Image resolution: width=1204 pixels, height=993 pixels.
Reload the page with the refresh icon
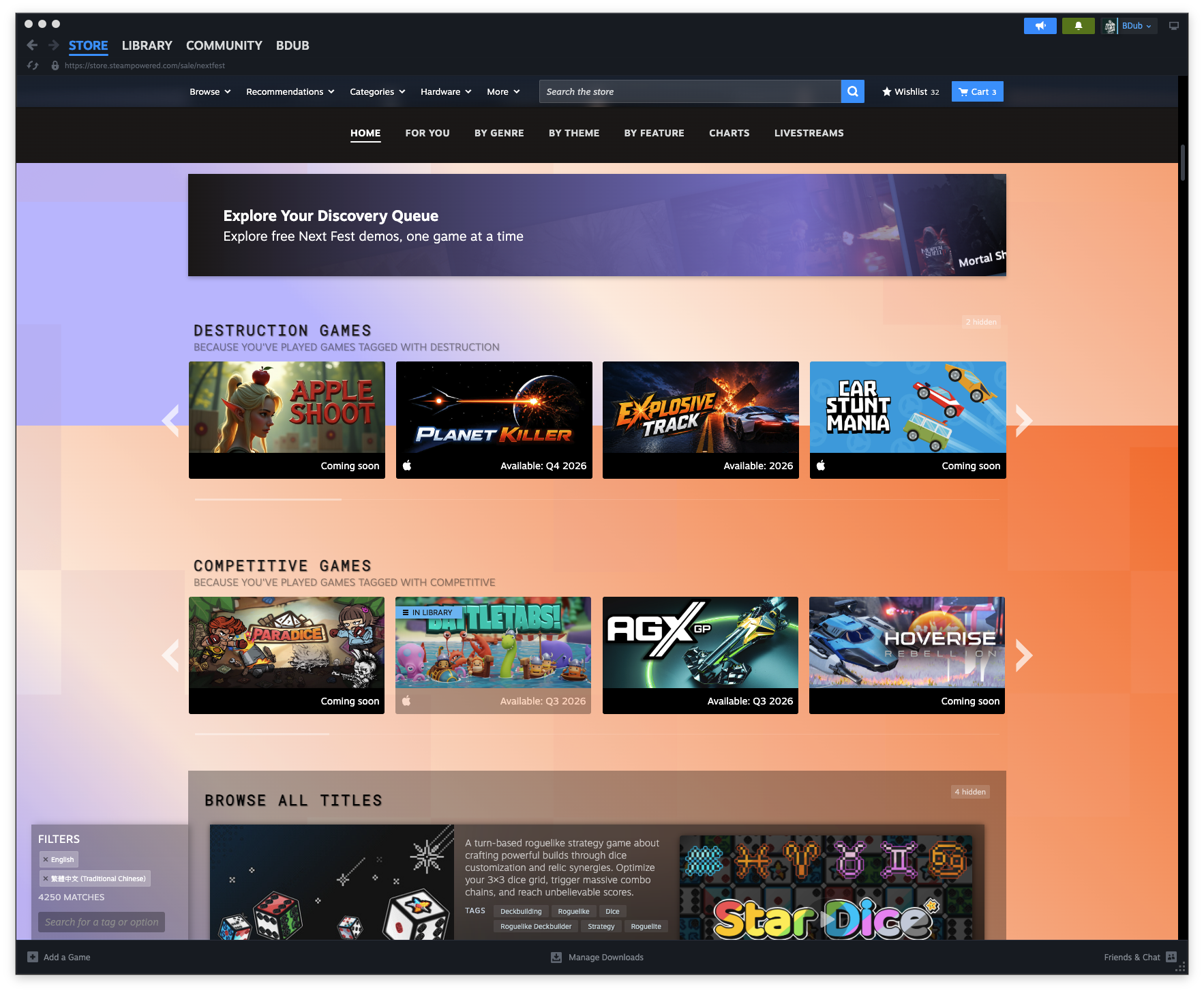point(32,65)
